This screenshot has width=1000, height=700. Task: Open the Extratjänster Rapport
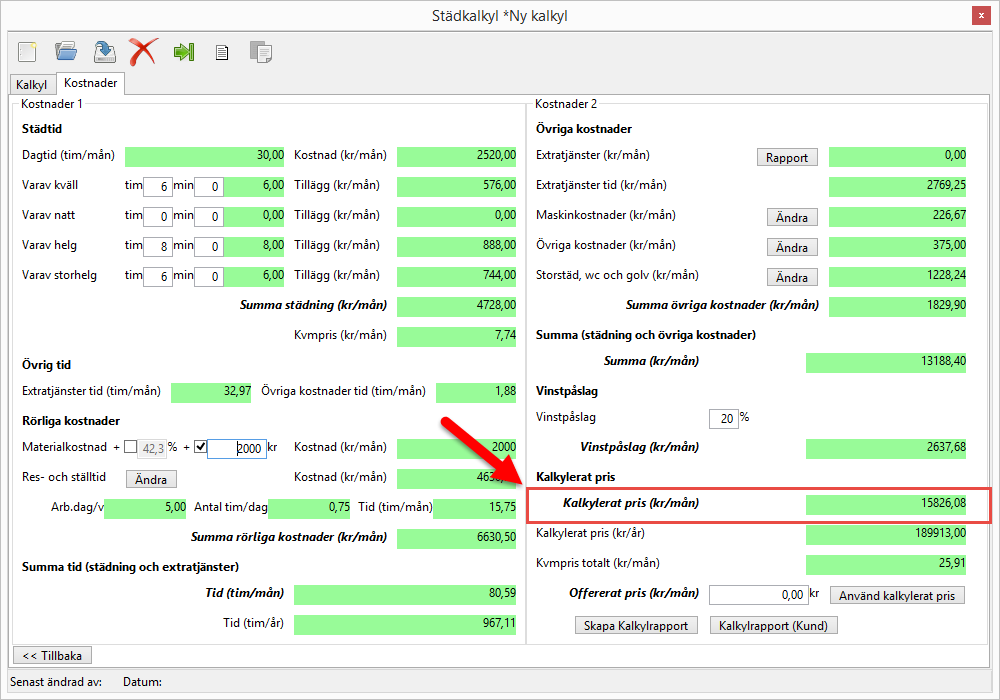[787, 157]
